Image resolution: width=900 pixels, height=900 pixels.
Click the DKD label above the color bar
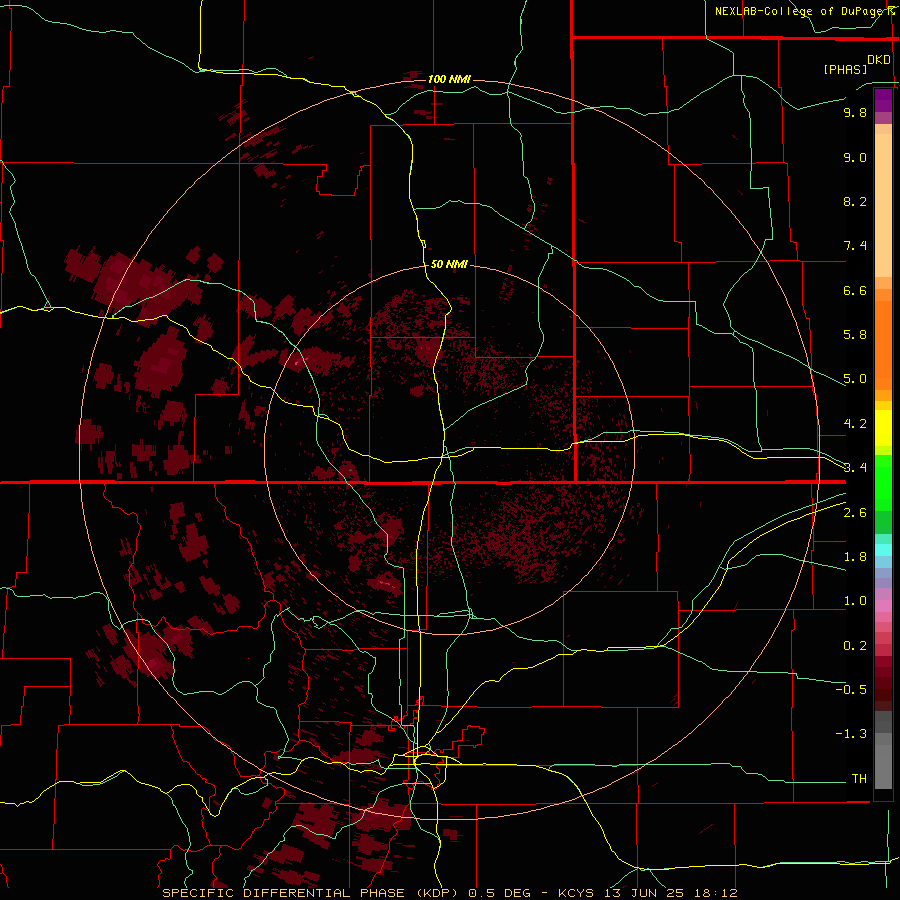coord(879,60)
